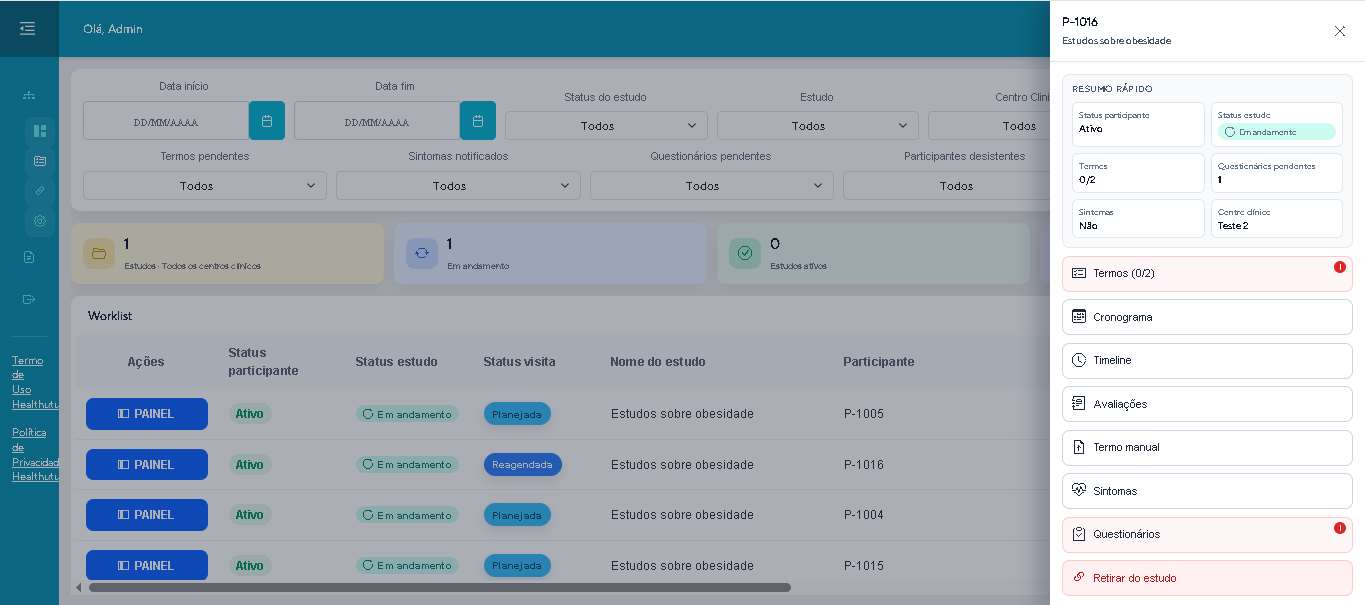Open the Cronograma section
The image size is (1365, 605).
pyautogui.click(x=1207, y=317)
